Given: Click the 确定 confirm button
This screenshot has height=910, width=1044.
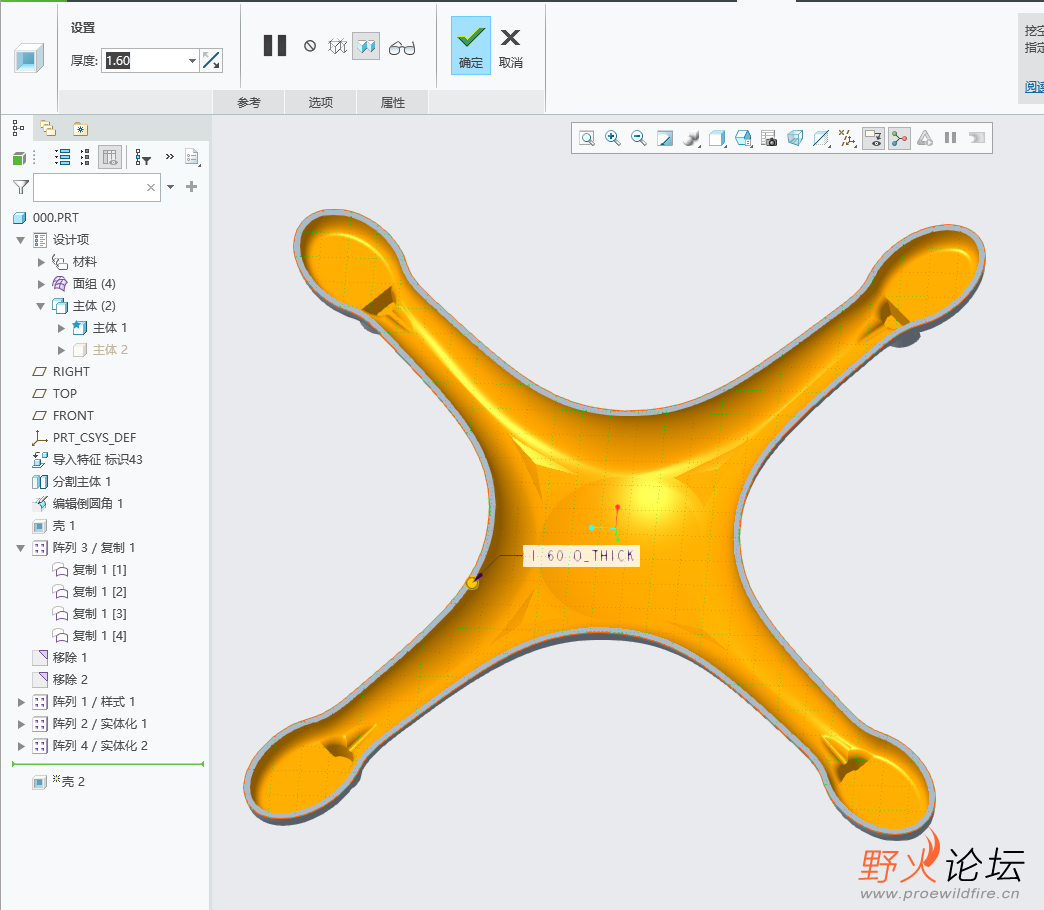Looking at the screenshot, I should pyautogui.click(x=470, y=46).
